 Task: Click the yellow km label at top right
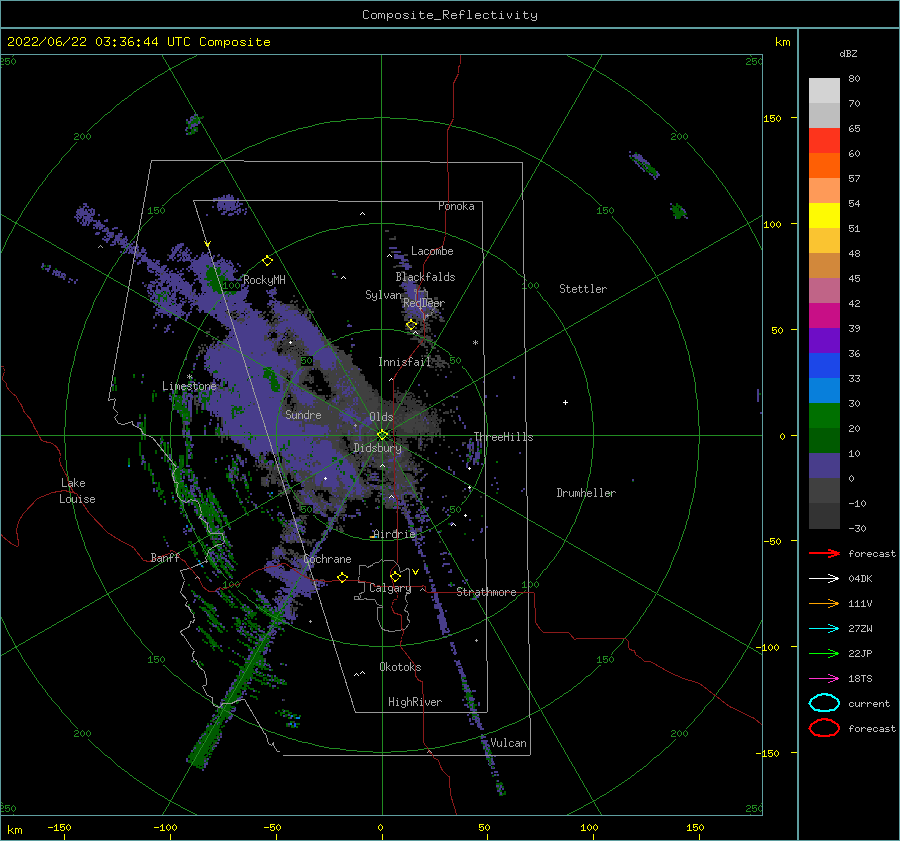coord(782,41)
